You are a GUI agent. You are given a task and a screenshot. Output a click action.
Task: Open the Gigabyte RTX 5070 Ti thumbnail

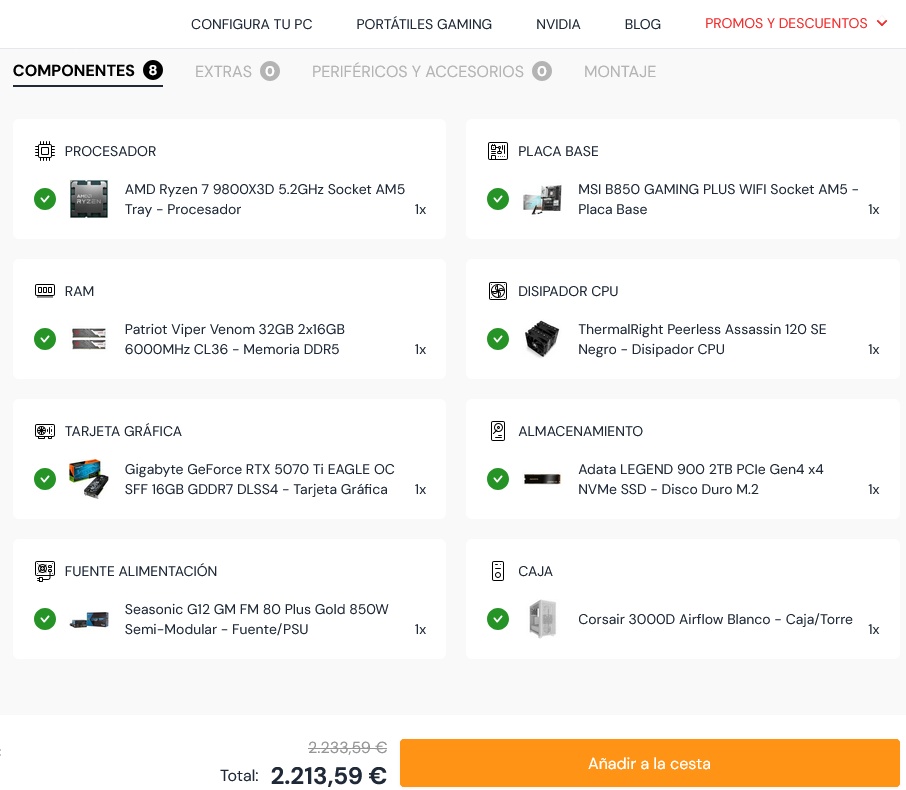pyautogui.click(x=89, y=479)
